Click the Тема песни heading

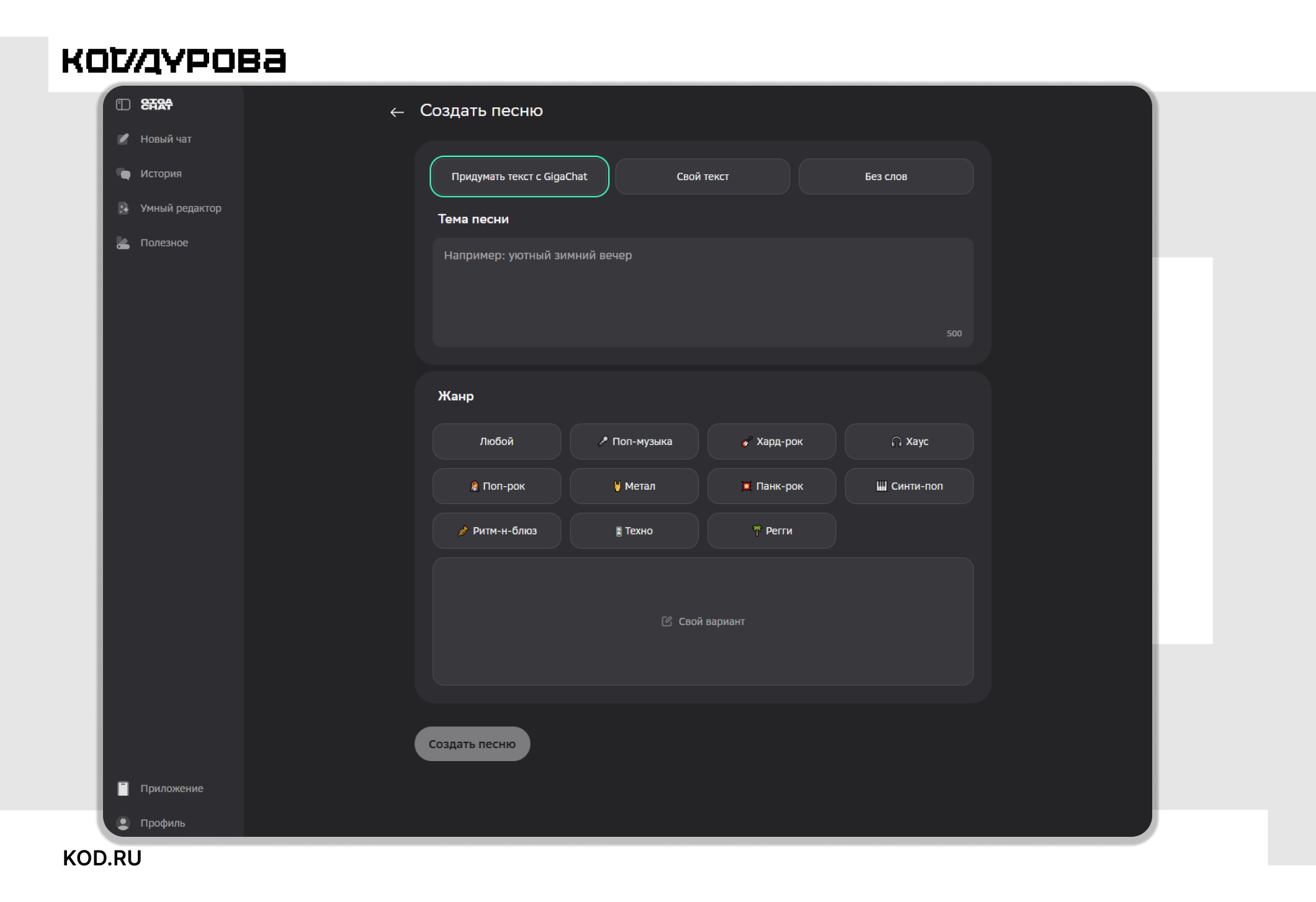[473, 219]
